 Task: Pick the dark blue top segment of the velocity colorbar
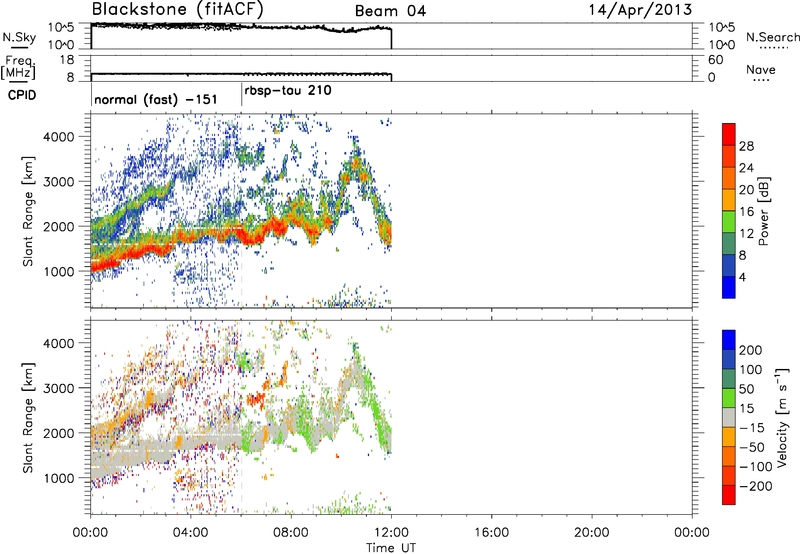729,340
